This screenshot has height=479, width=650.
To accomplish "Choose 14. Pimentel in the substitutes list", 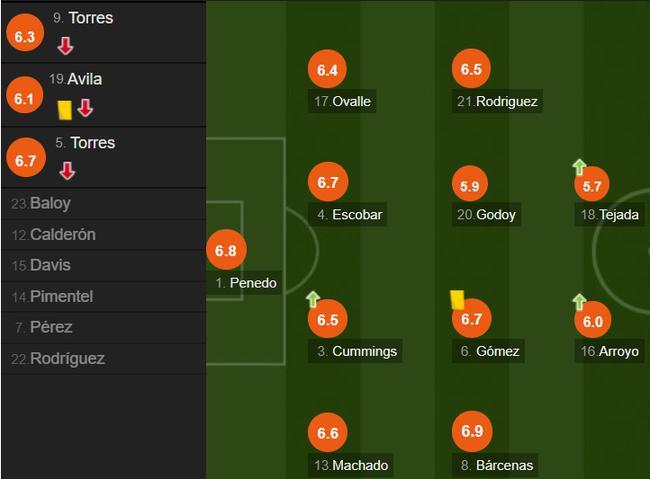I will (104, 297).
